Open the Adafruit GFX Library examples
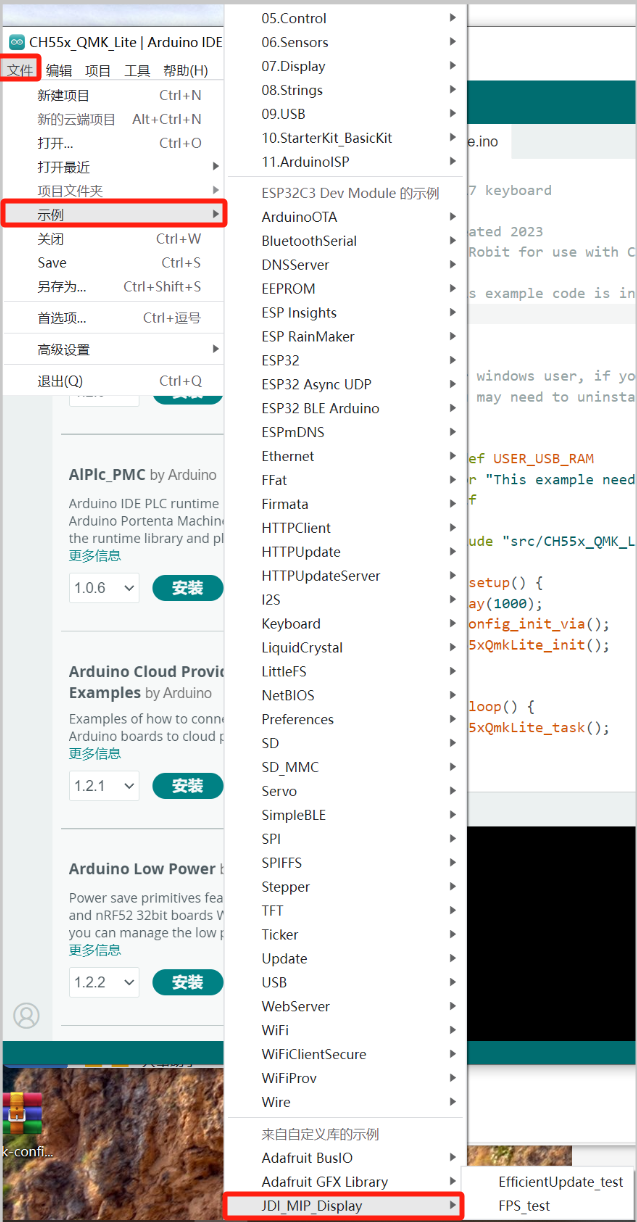The width and height of the screenshot is (637, 1222). (324, 1182)
